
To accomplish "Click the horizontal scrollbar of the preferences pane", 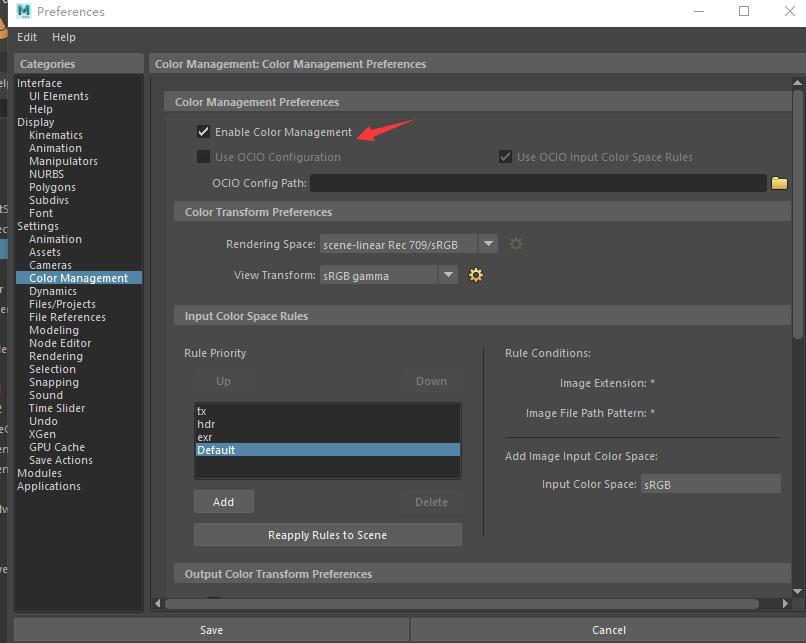I will tap(462, 603).
